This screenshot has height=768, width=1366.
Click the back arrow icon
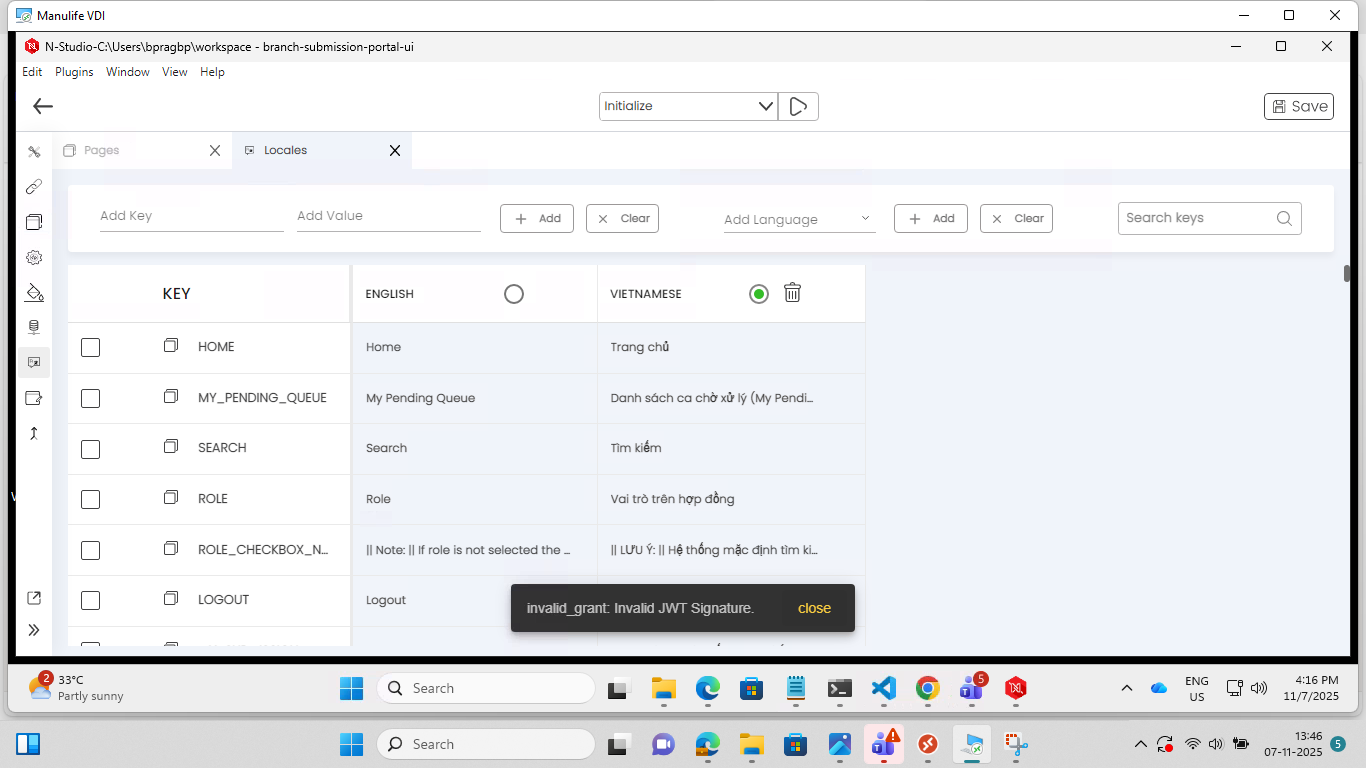(x=42, y=106)
